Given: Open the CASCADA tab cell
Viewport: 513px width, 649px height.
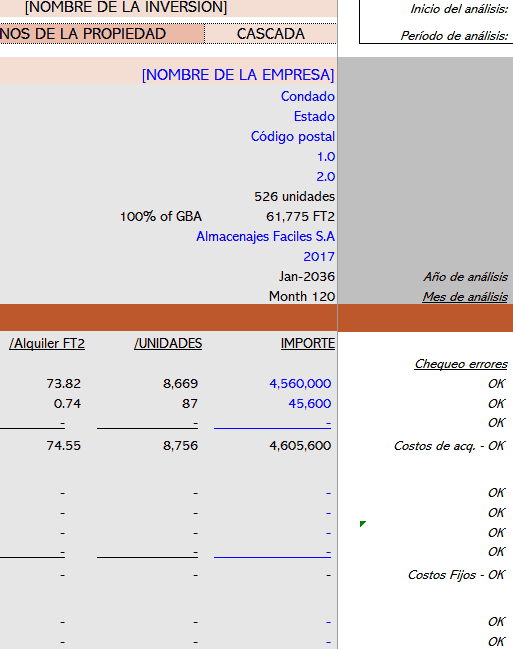Looking at the screenshot, I should click(271, 34).
